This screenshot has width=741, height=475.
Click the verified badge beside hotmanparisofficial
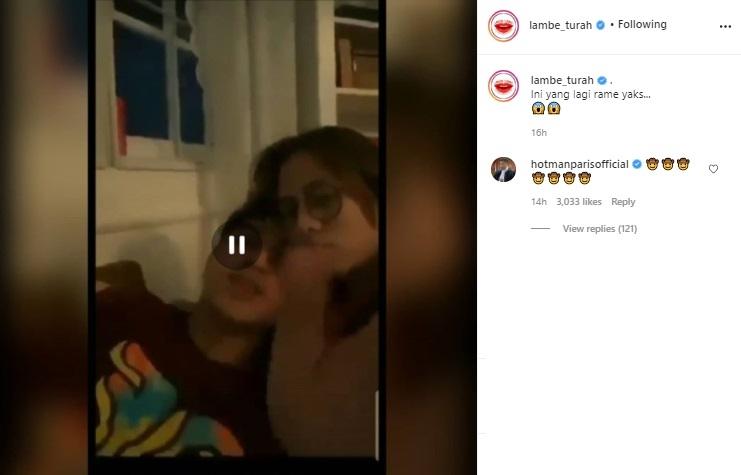click(x=637, y=164)
